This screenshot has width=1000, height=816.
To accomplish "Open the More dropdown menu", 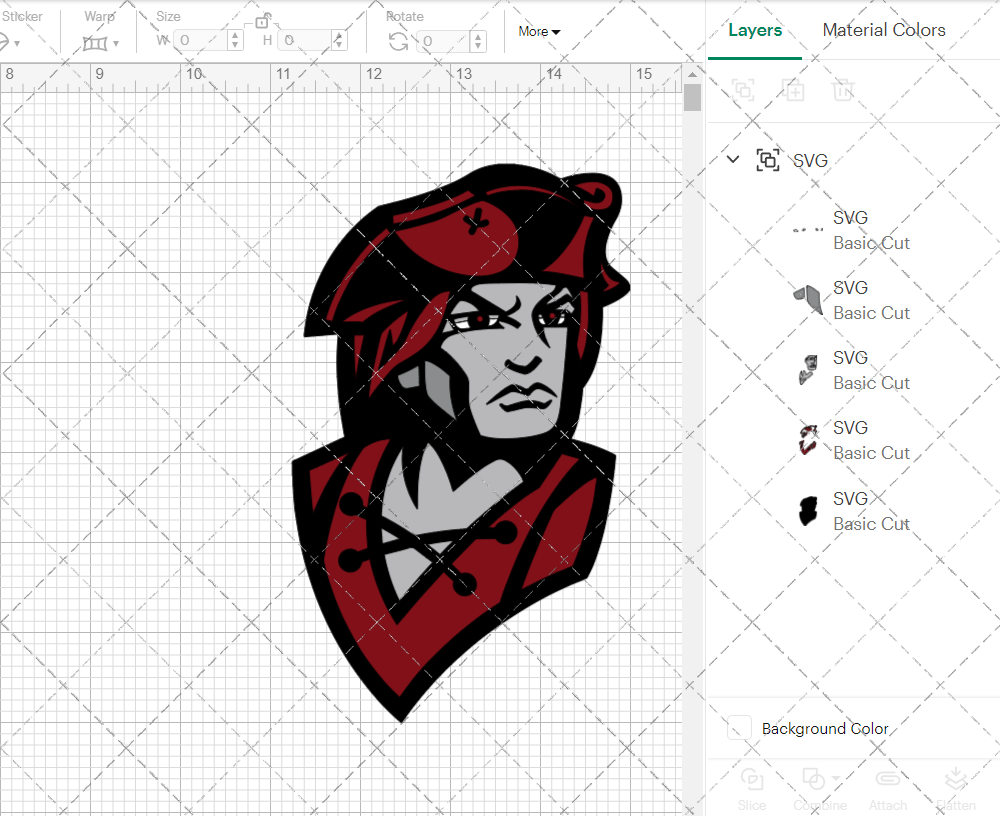I will tap(539, 31).
